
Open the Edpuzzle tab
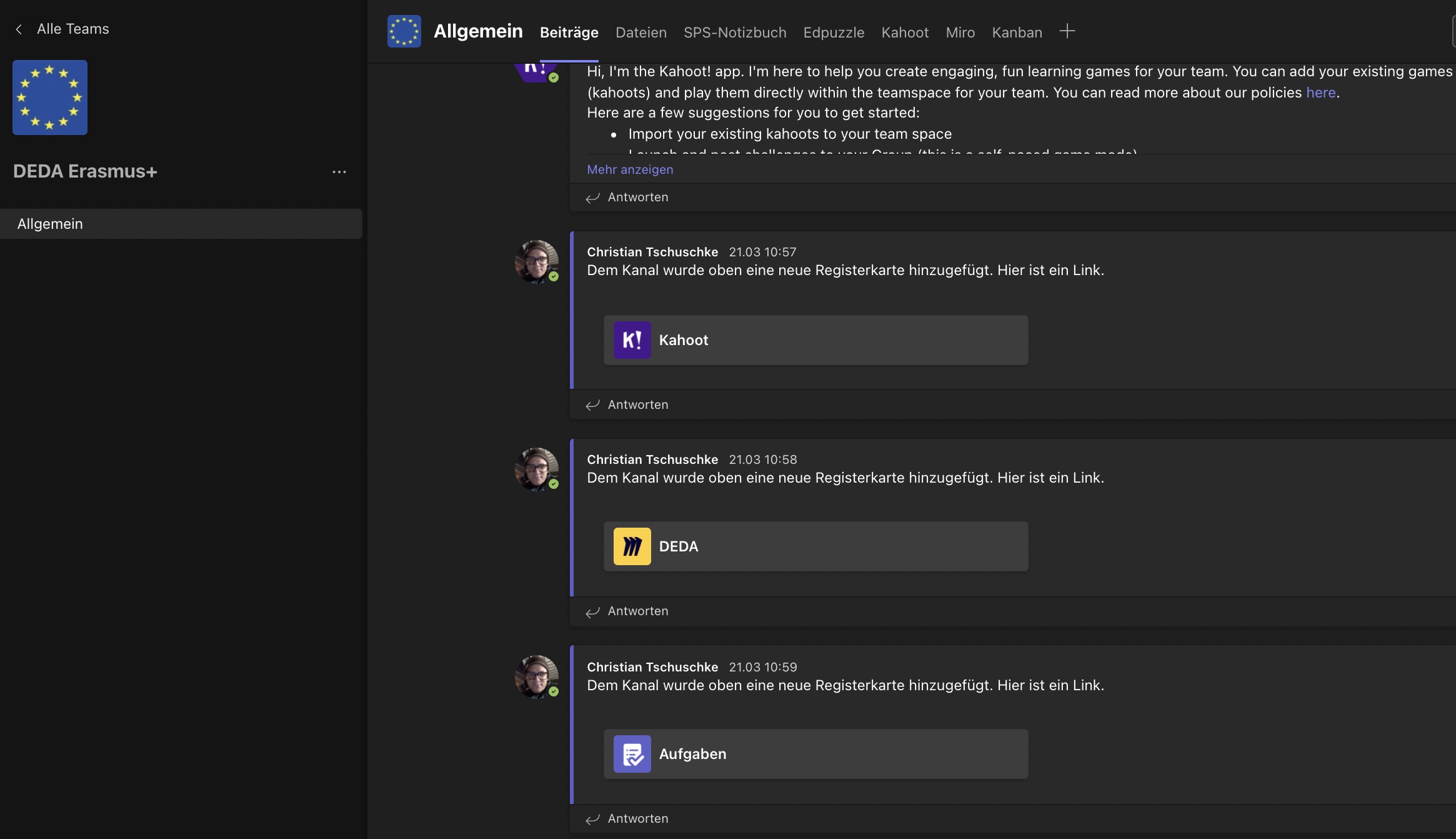(x=833, y=33)
